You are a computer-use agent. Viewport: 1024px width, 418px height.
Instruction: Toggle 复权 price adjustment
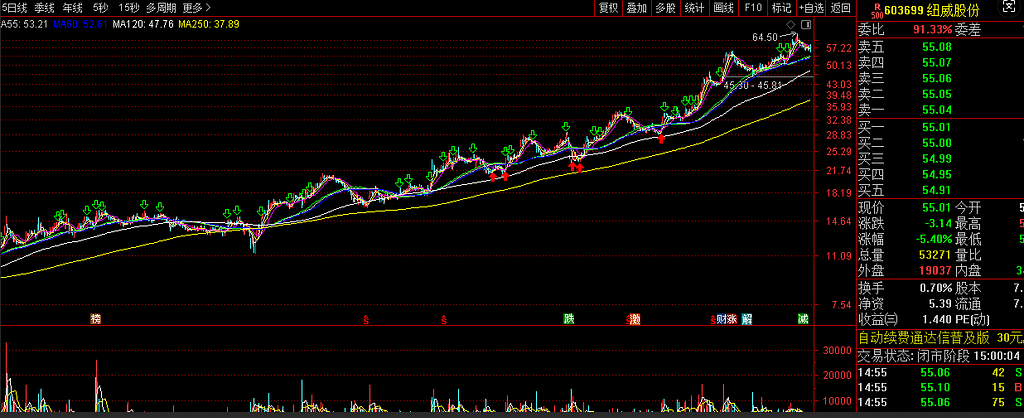tap(608, 8)
